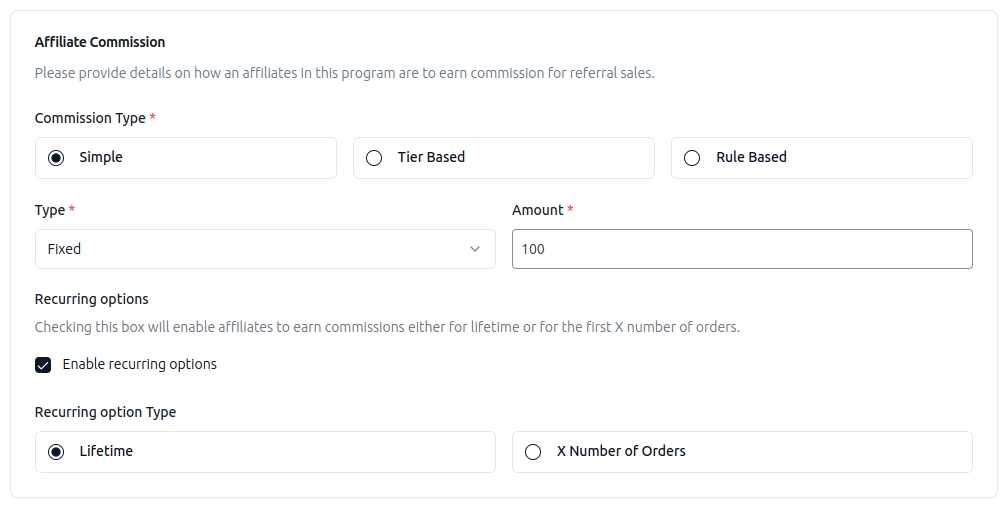Click the "Recurring options" subheading
1008x506 pixels.
91,299
